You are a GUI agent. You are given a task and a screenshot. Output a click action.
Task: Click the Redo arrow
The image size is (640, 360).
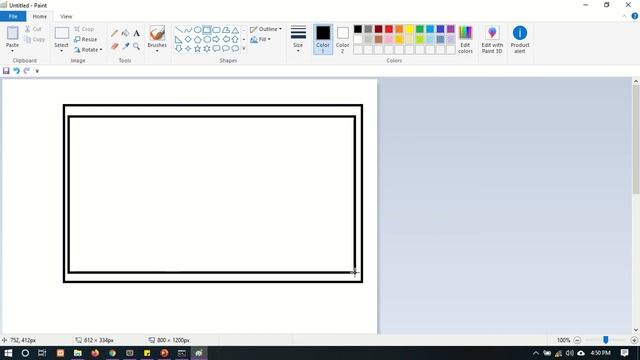(x=27, y=71)
